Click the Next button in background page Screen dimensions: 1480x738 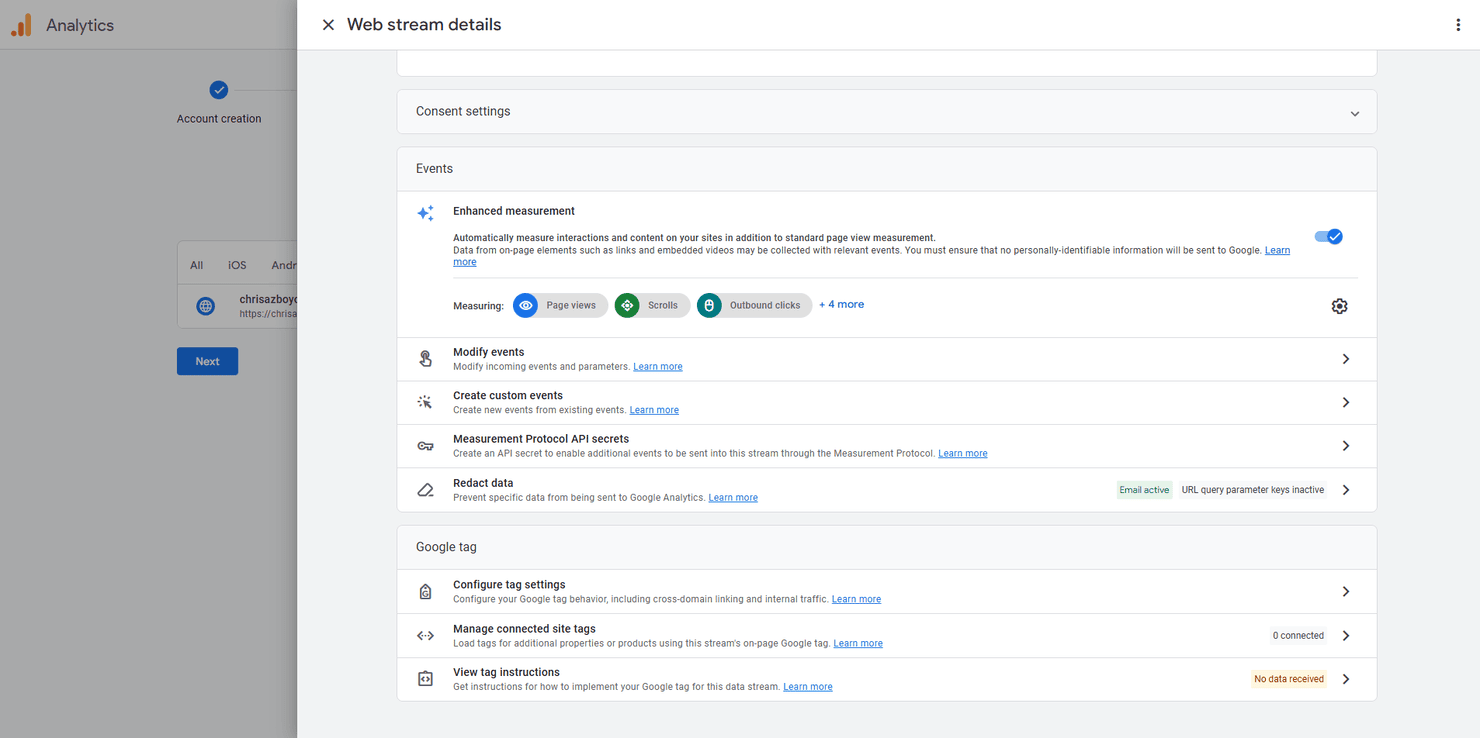(207, 361)
